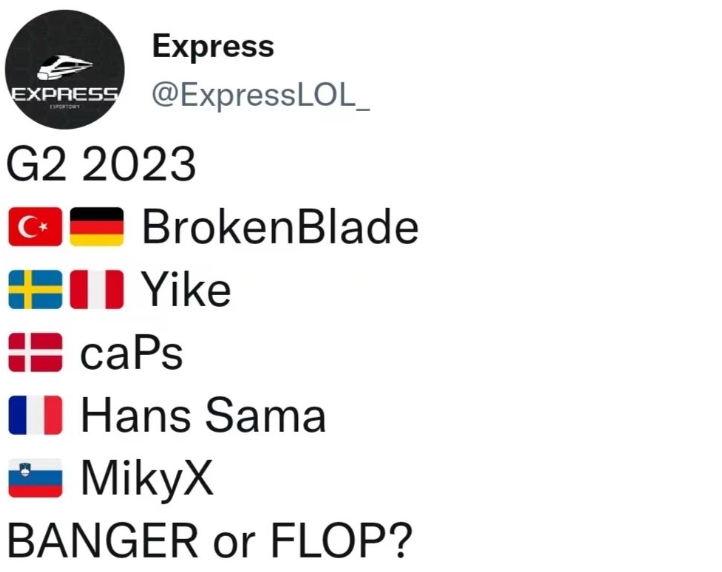Click the Slovenia flag emoji
Image resolution: width=722 pixels, height=572 pixels.
tap(35, 478)
